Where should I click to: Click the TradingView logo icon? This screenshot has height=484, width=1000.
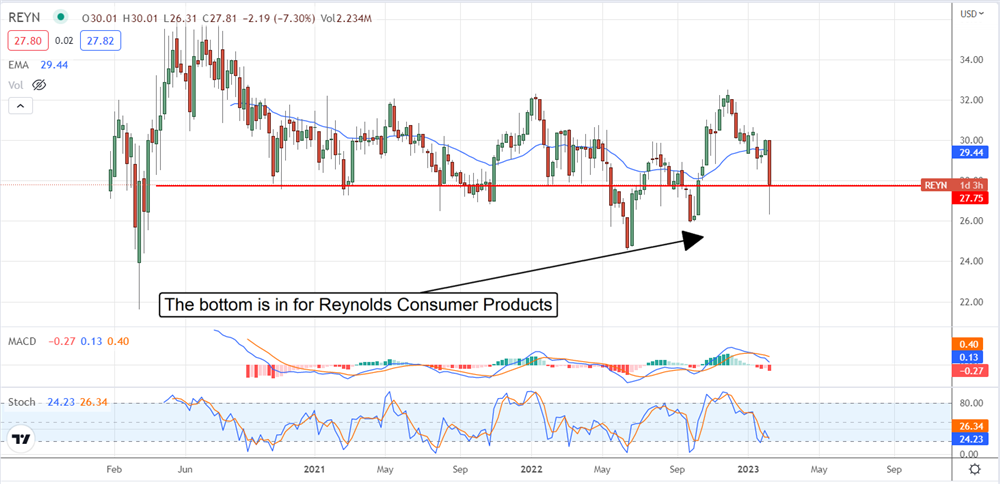pos(20,438)
